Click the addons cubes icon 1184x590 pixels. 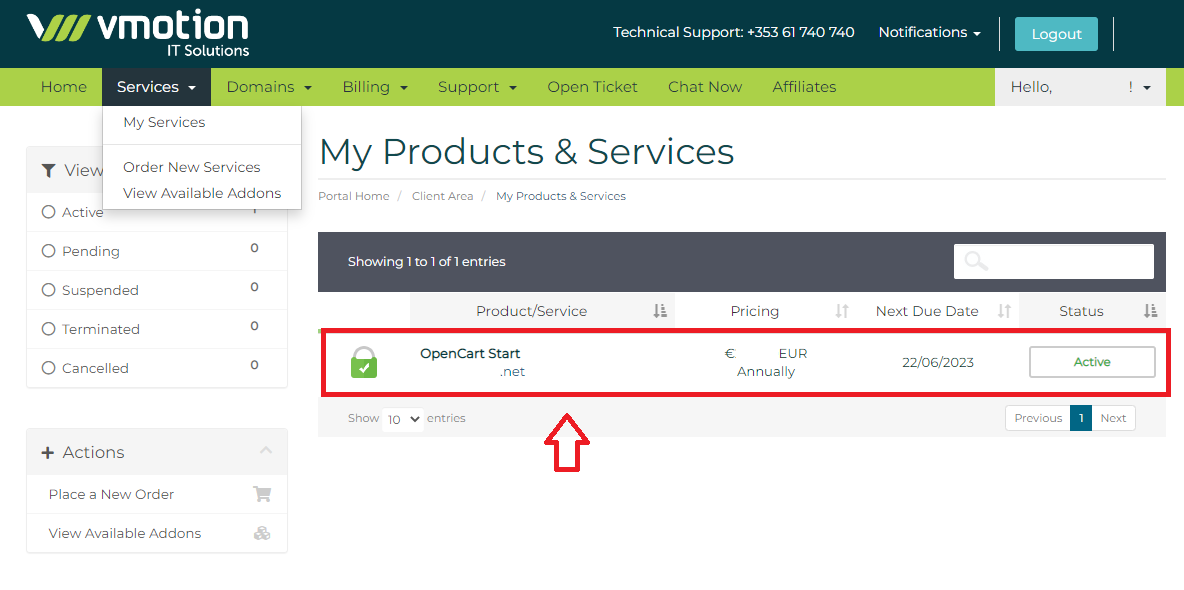[x=262, y=533]
